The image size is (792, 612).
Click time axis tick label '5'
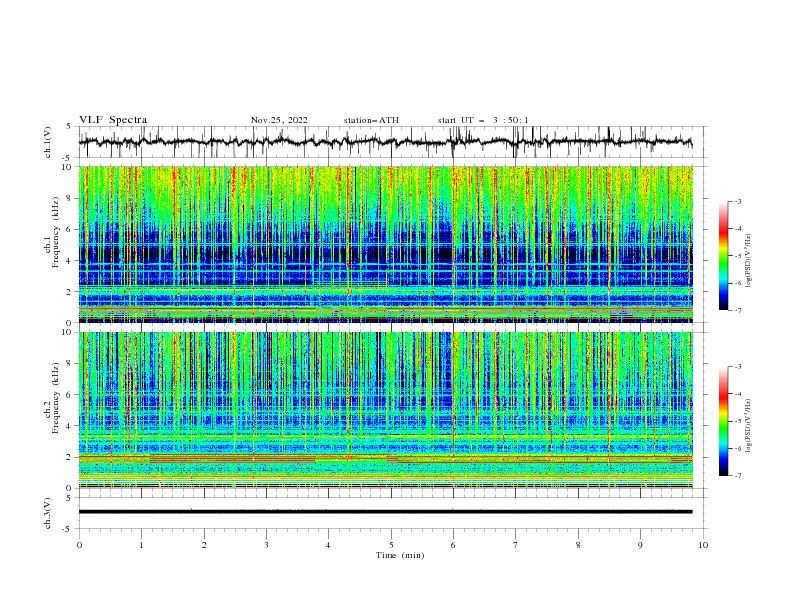pyautogui.click(x=391, y=545)
